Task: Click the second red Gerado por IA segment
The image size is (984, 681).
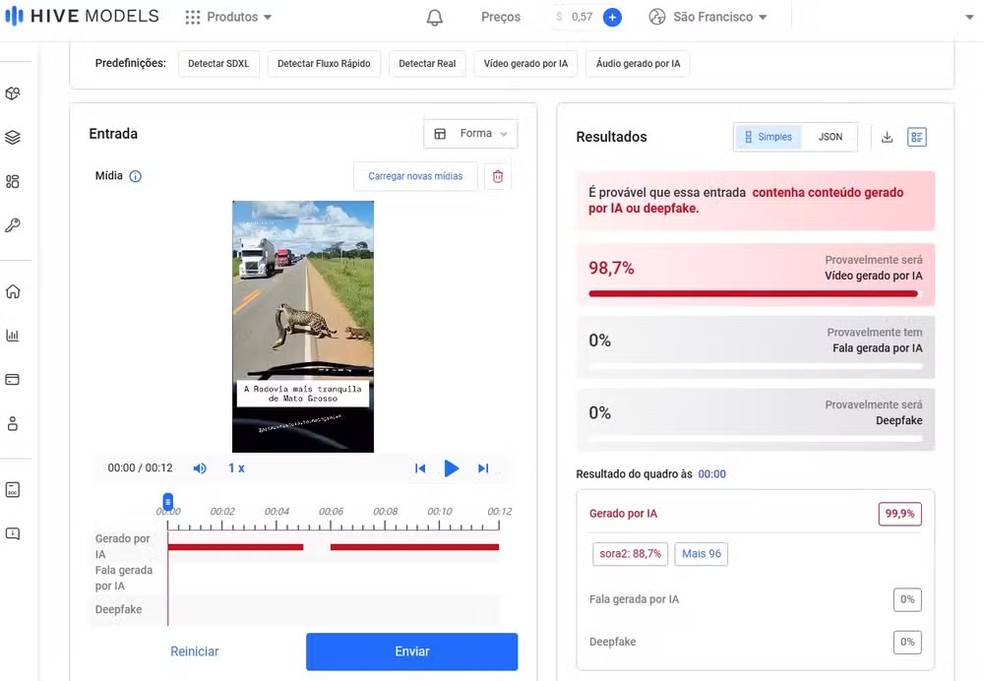Action: 414,547
